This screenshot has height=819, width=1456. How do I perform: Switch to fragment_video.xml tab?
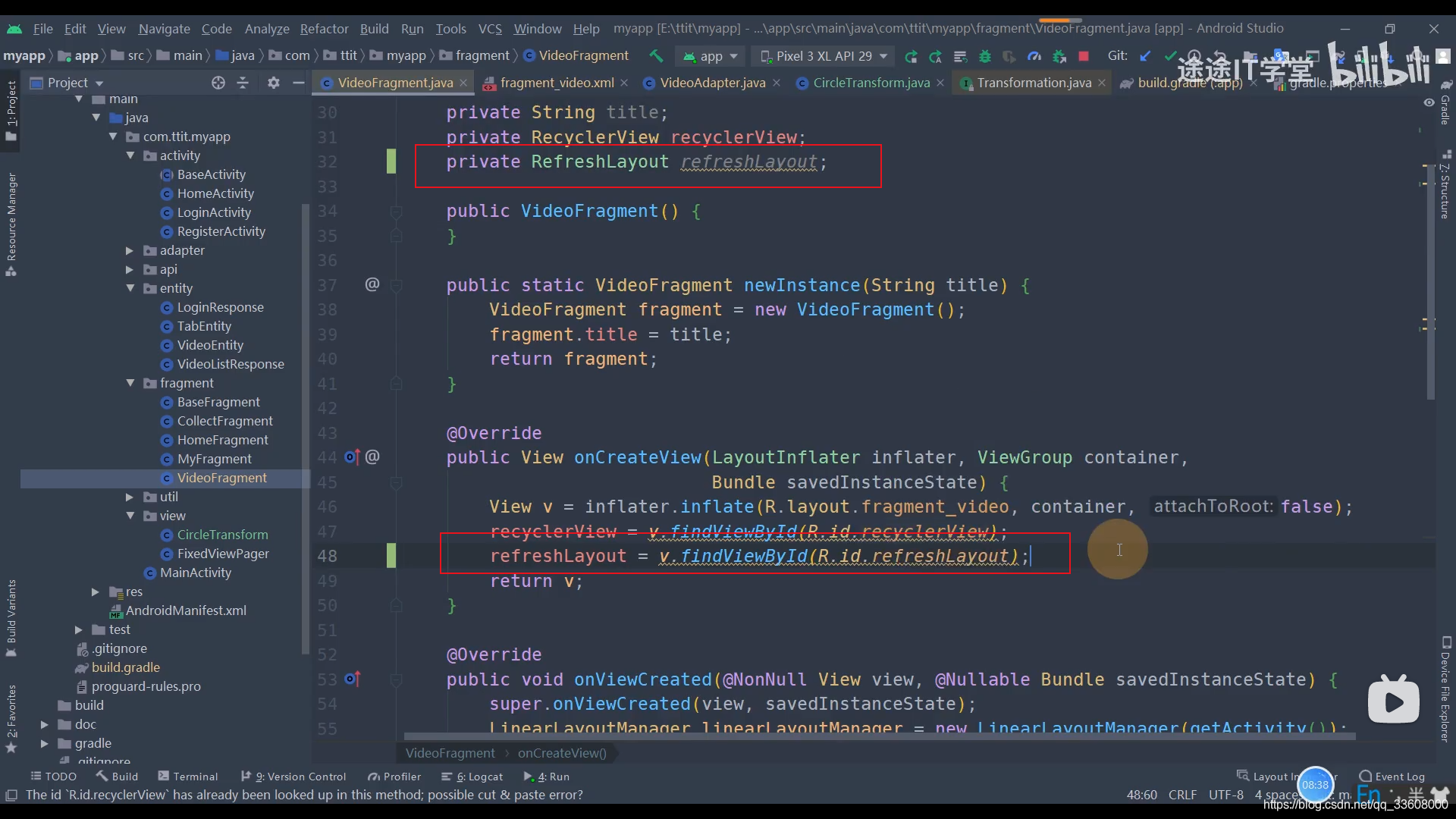pos(557,83)
